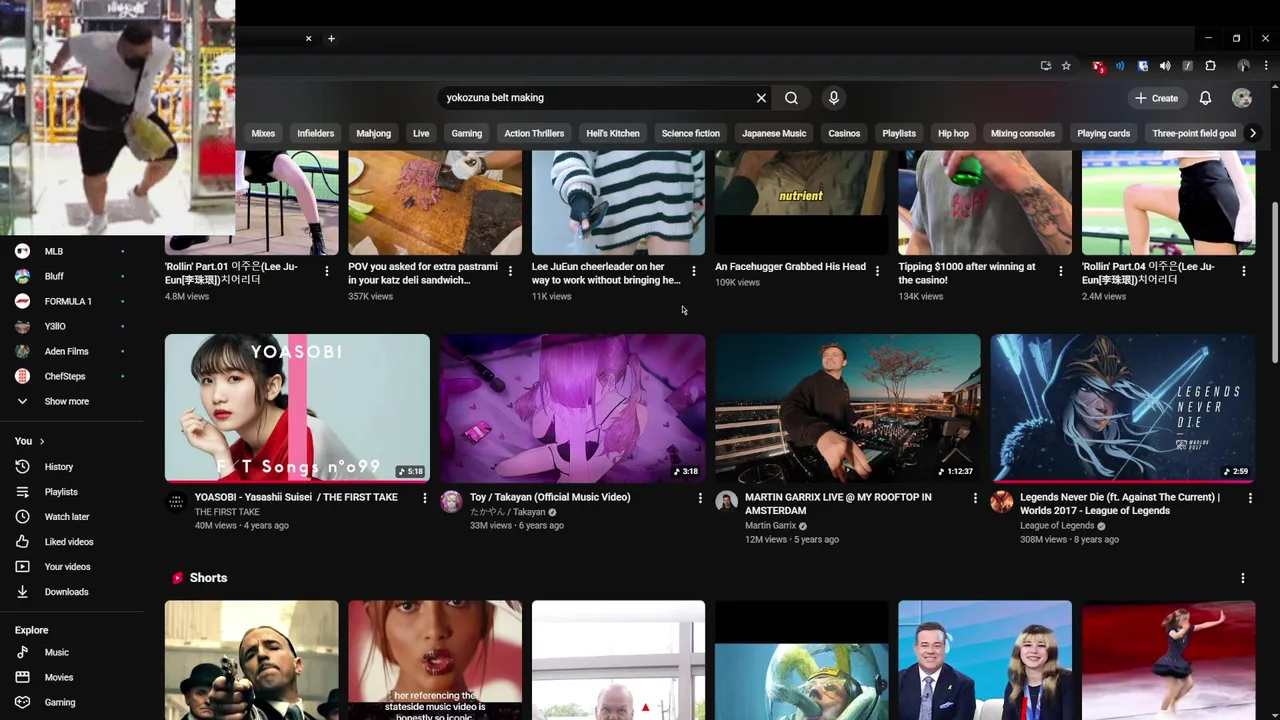This screenshot has height=720, width=1280.
Task: Select the Gaming filter chip
Action: pyautogui.click(x=467, y=133)
